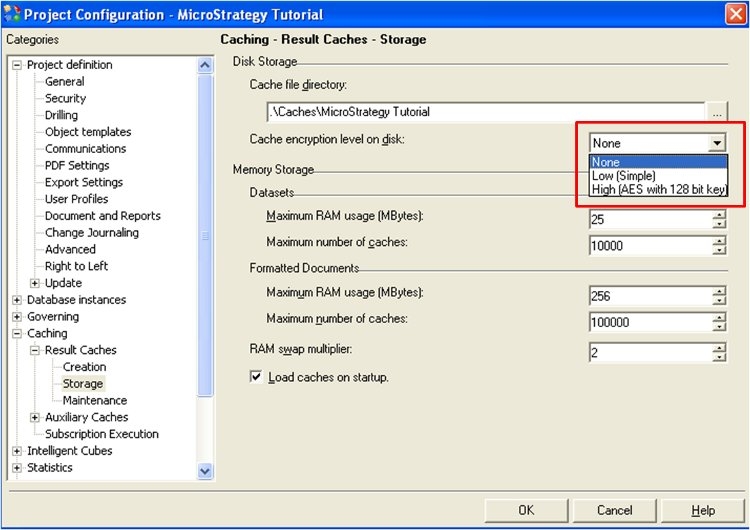
Task: Choose Low (Simple) encryption option
Action: (623, 176)
